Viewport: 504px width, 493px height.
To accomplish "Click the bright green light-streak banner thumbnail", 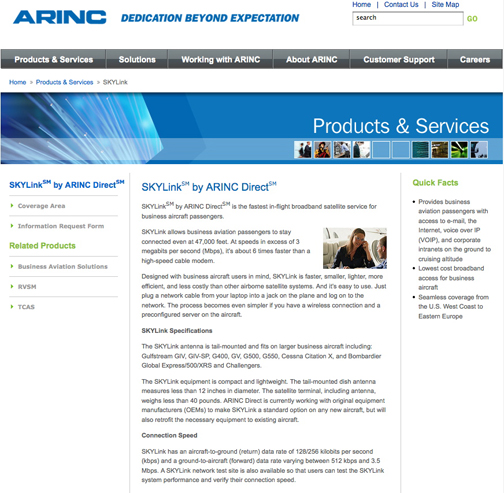I will (x=459, y=150).
